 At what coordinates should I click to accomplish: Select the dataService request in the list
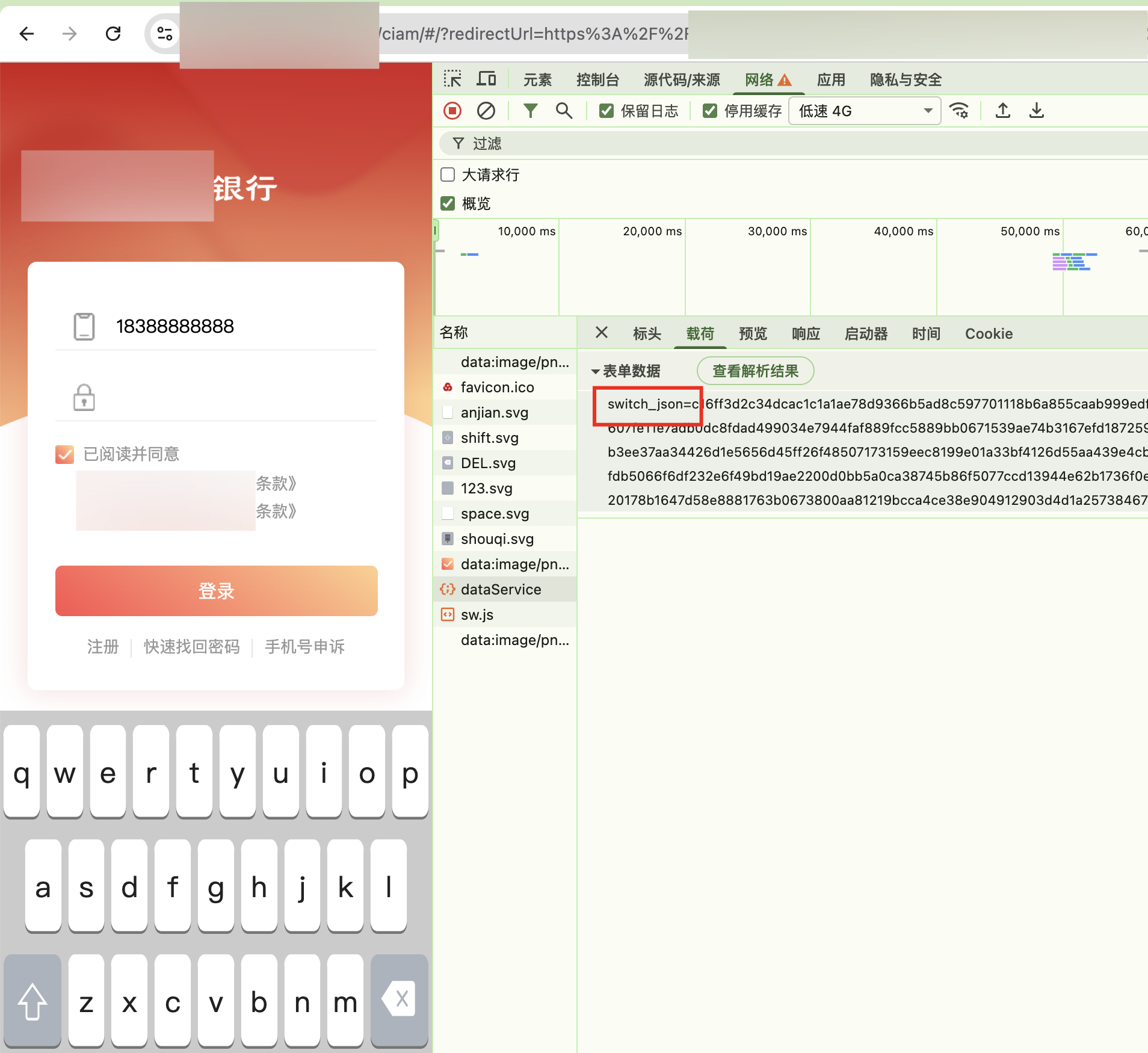click(x=501, y=590)
